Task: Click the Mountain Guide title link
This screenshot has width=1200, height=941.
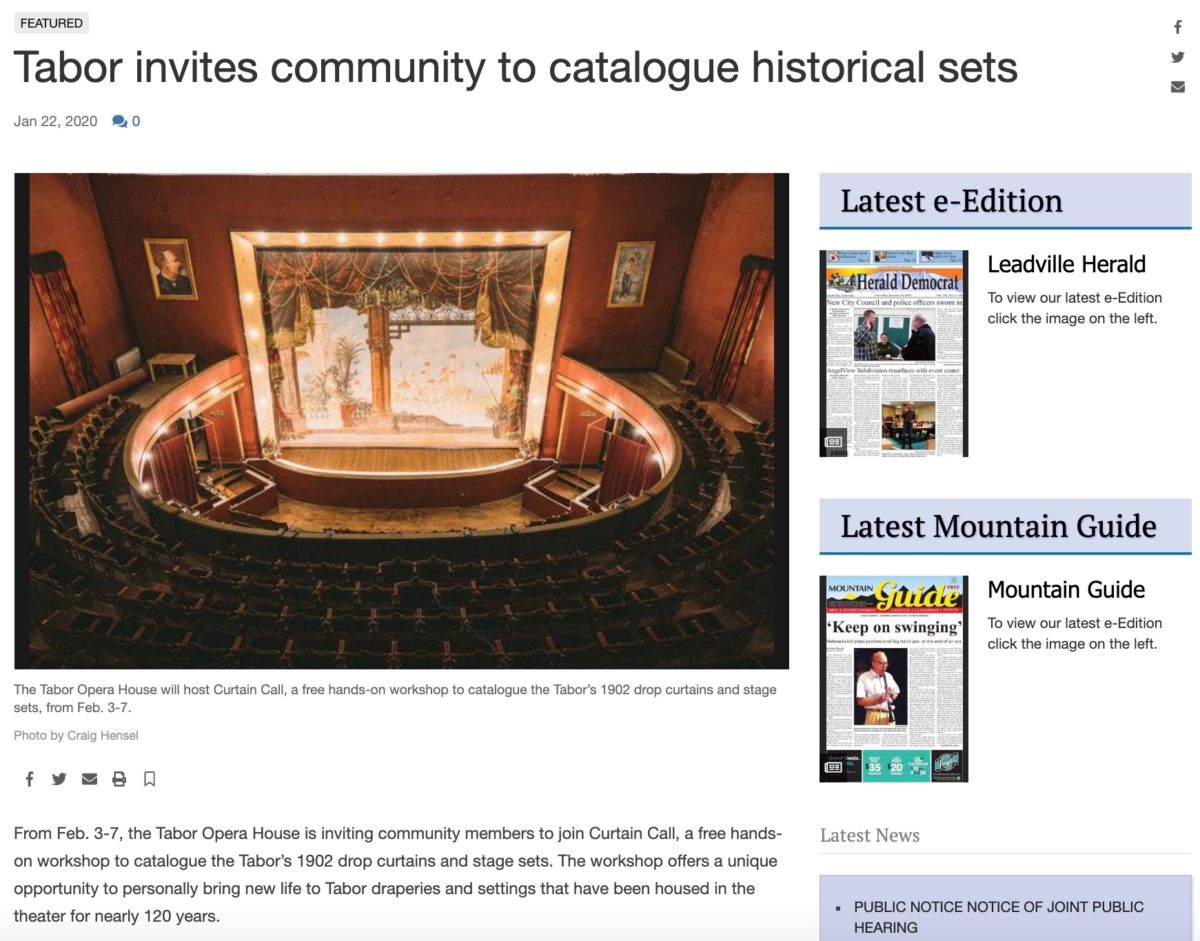Action: coord(1066,589)
